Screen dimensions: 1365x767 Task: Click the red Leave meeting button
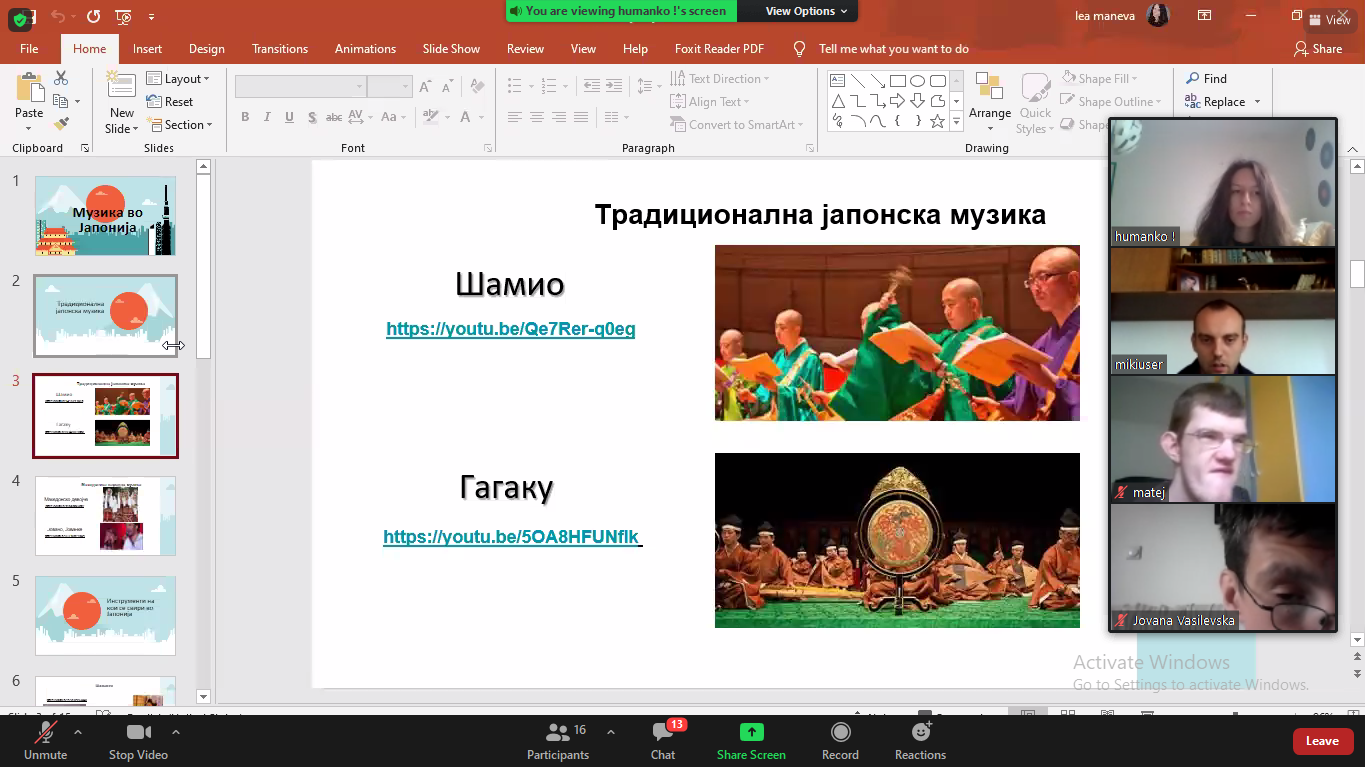coord(1322,741)
